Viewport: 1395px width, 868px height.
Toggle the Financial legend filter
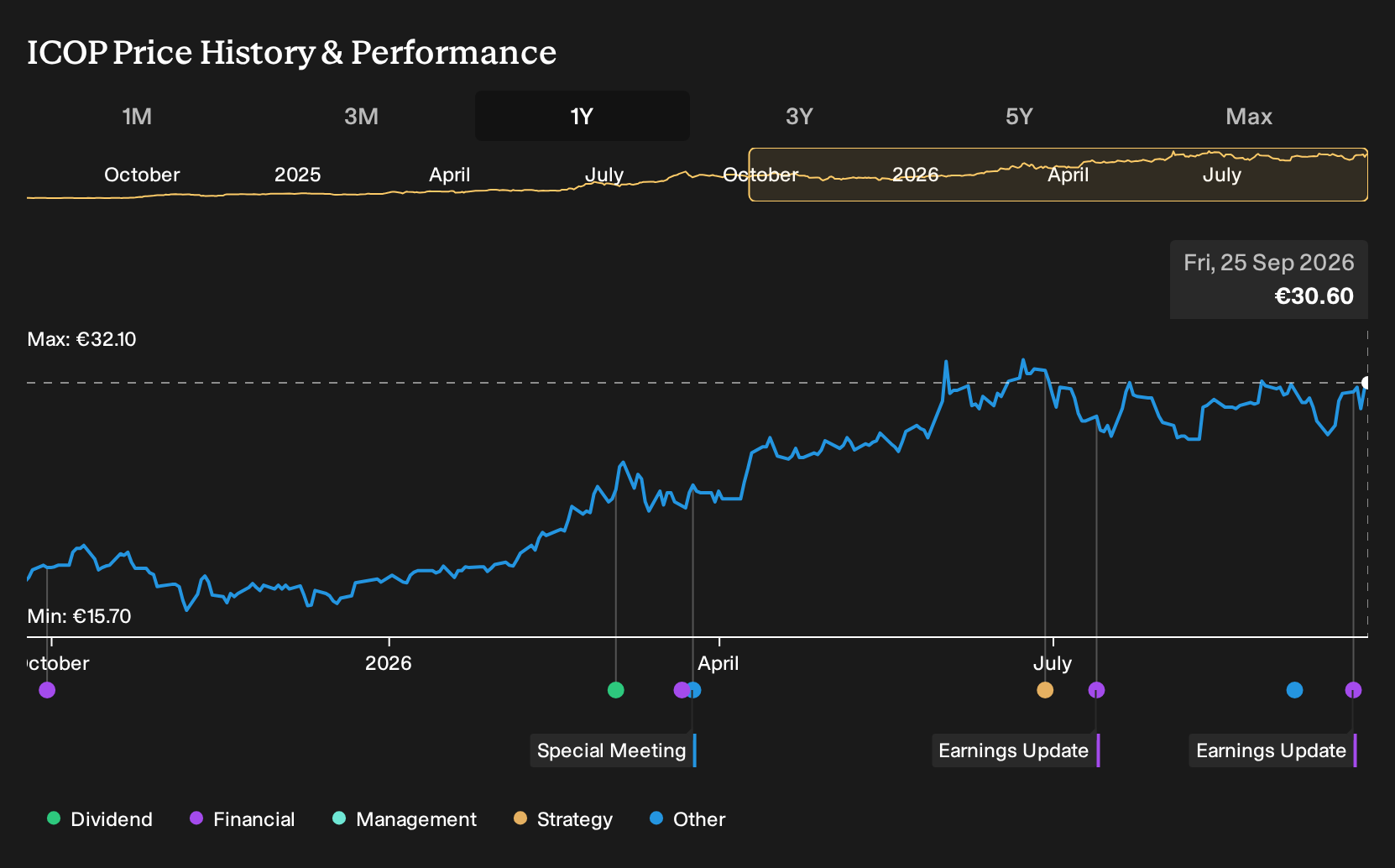pos(242,819)
